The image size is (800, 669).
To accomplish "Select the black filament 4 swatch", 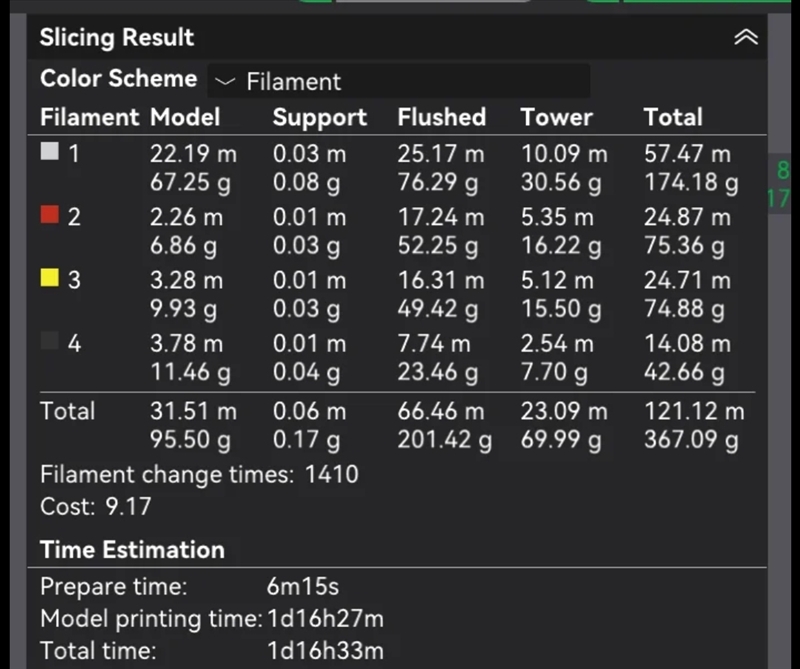I will tap(49, 342).
